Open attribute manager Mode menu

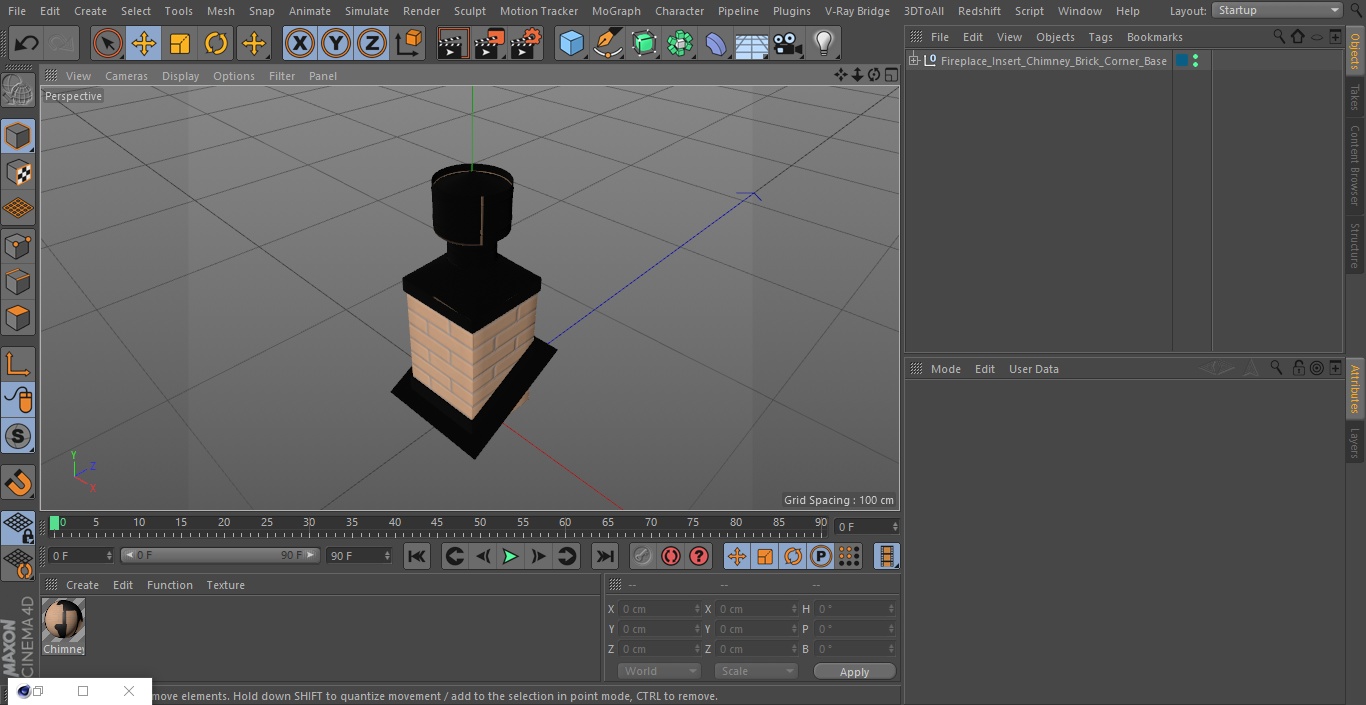click(945, 369)
